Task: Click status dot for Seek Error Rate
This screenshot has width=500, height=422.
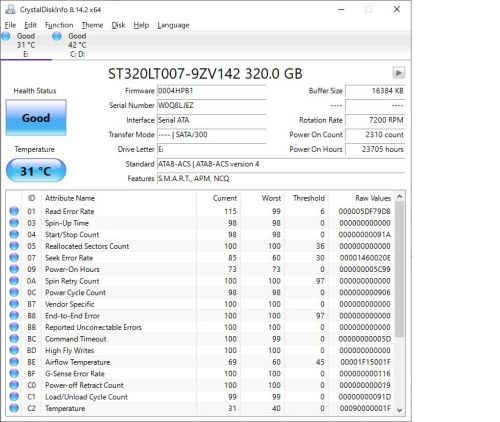Action: coord(14,257)
